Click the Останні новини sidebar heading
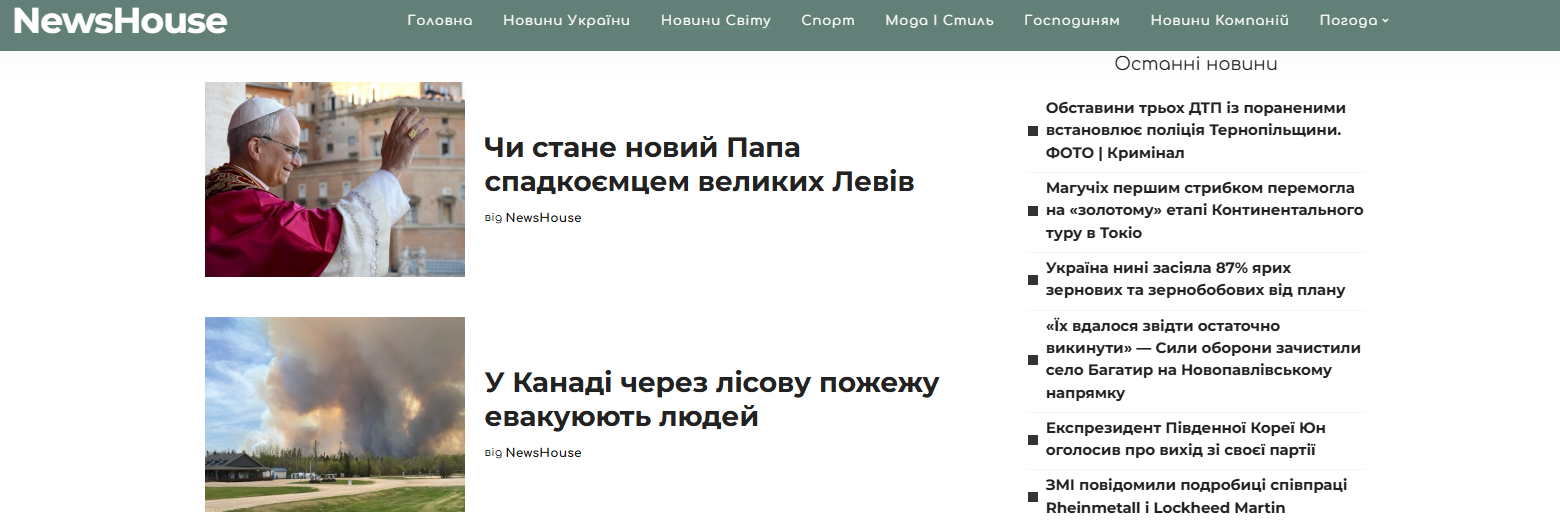 pos(1196,64)
